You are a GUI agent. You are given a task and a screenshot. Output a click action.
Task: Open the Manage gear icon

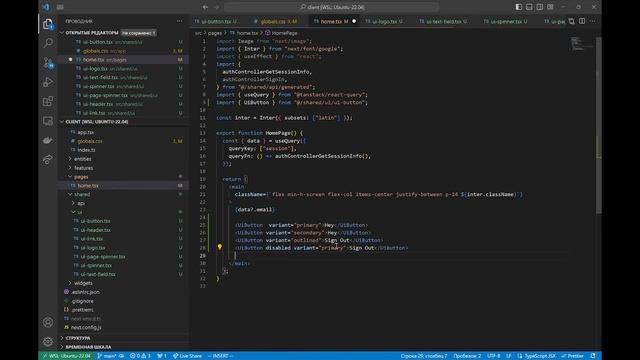48,341
